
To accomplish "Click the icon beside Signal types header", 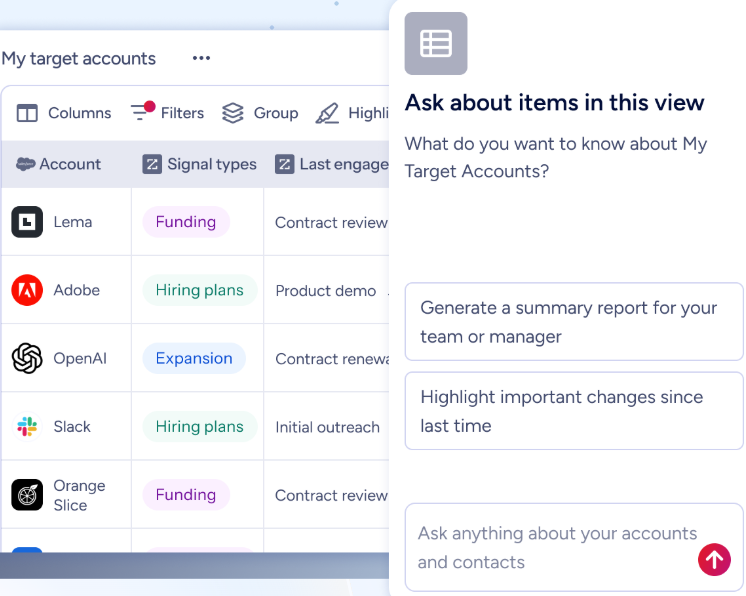I will pyautogui.click(x=152, y=164).
